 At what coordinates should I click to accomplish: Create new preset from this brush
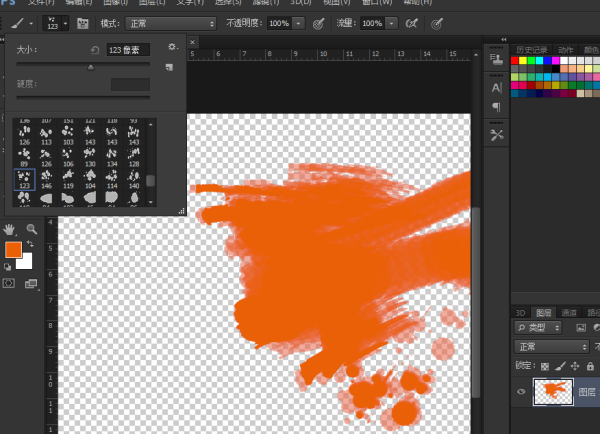[x=169, y=67]
